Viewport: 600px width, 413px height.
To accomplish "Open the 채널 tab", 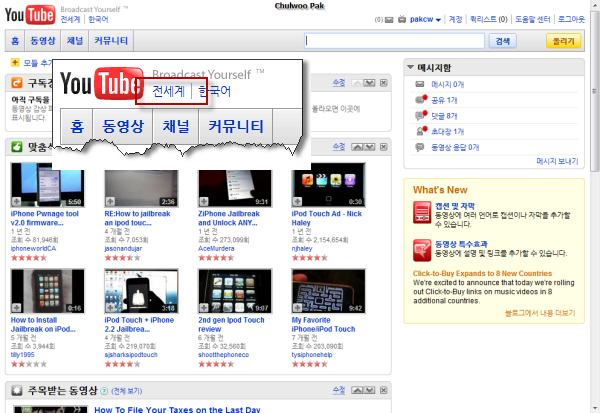I will pyautogui.click(x=75, y=41).
